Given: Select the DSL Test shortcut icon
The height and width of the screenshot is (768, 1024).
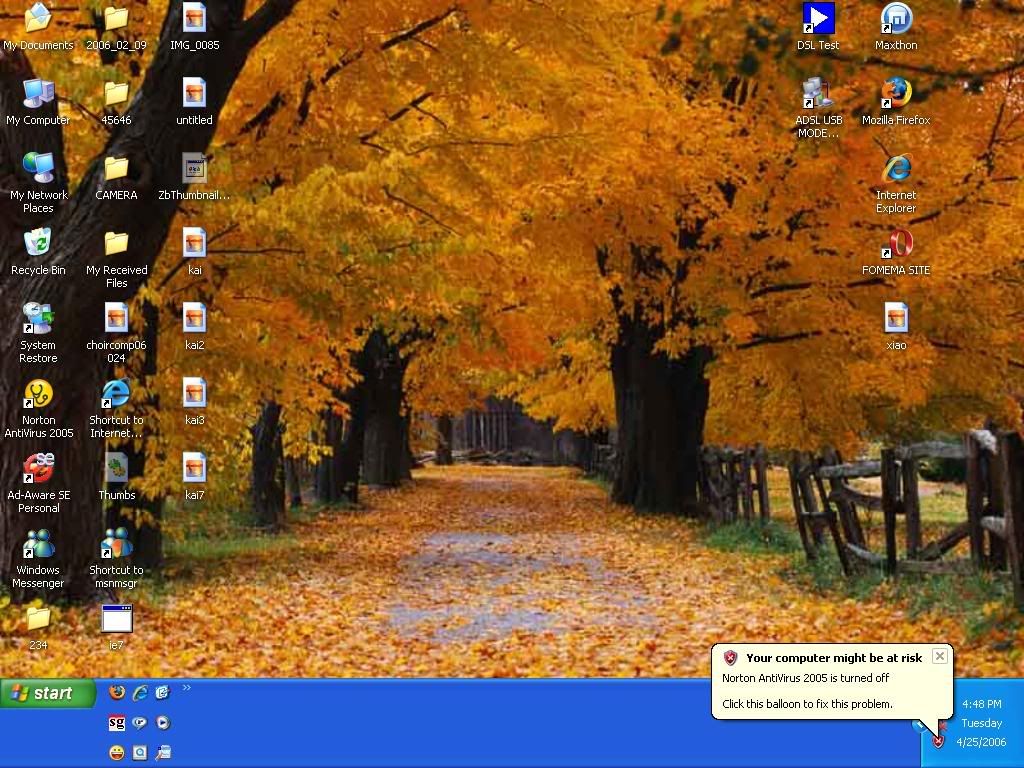Looking at the screenshot, I should 818,20.
